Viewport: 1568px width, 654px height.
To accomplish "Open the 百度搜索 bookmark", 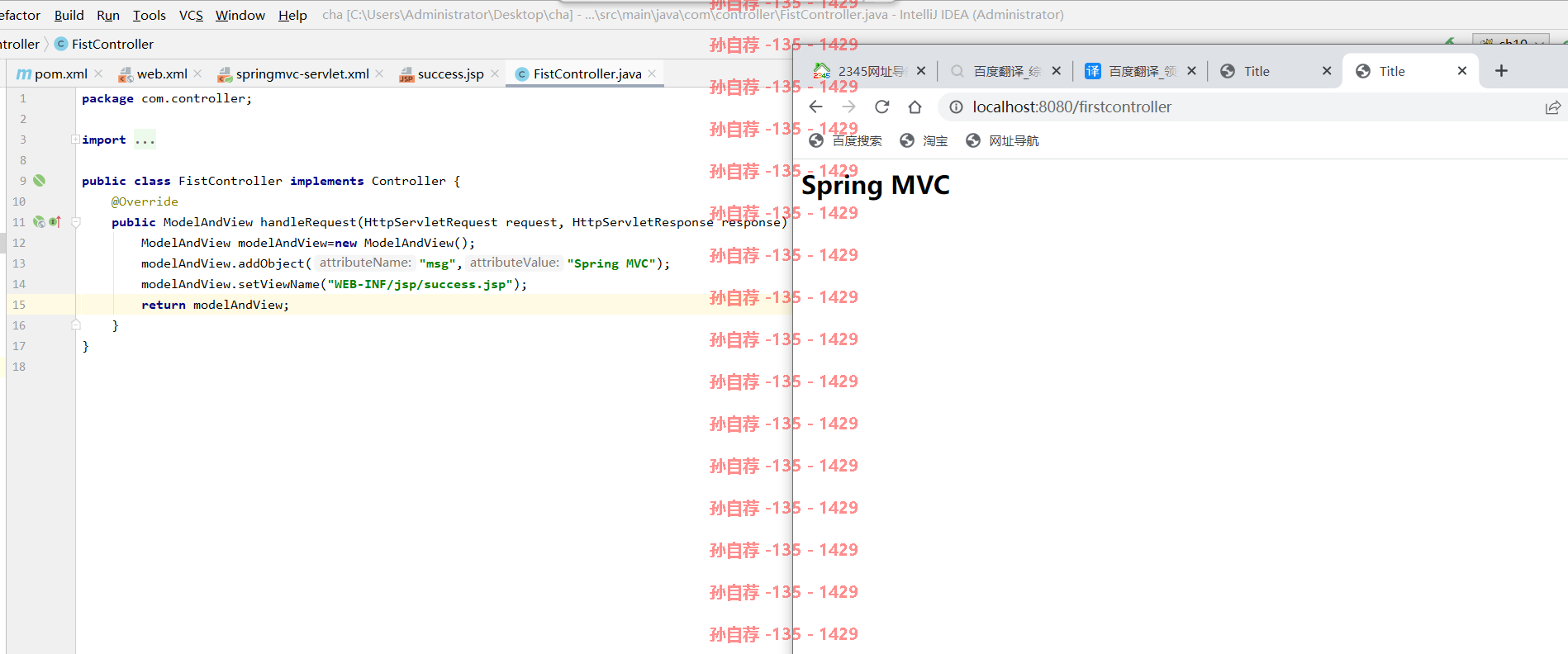I will click(845, 140).
